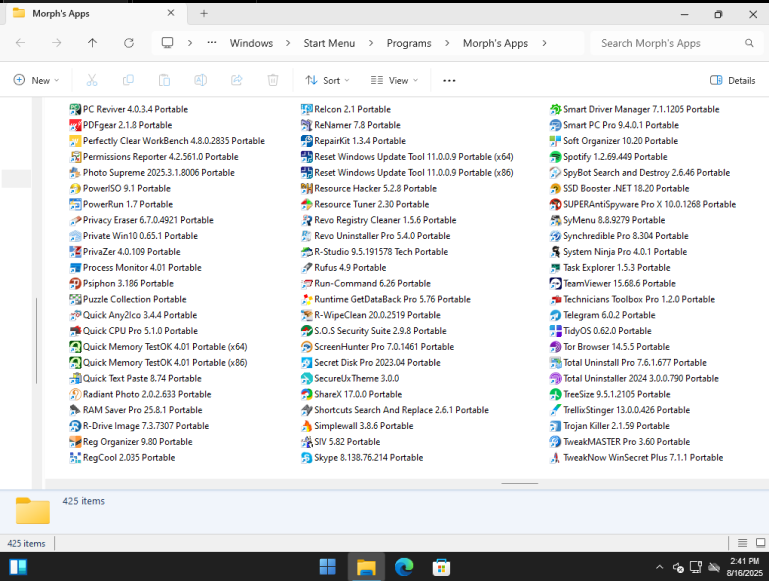Select the Resource Hacker 5.2.8 Portable icon

click(307, 188)
